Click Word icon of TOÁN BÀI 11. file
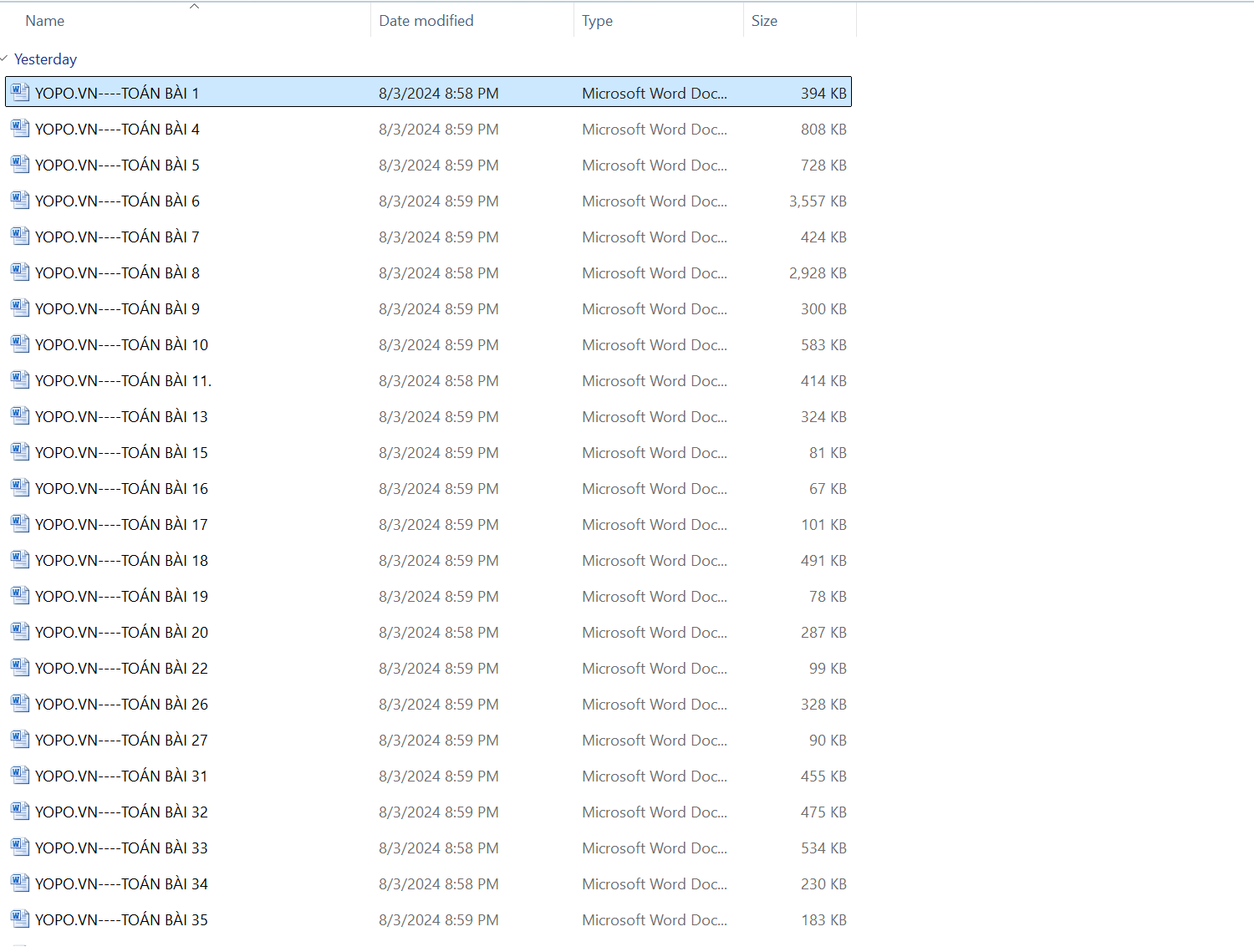Image resolution: width=1254 pixels, height=952 pixels. click(x=20, y=379)
